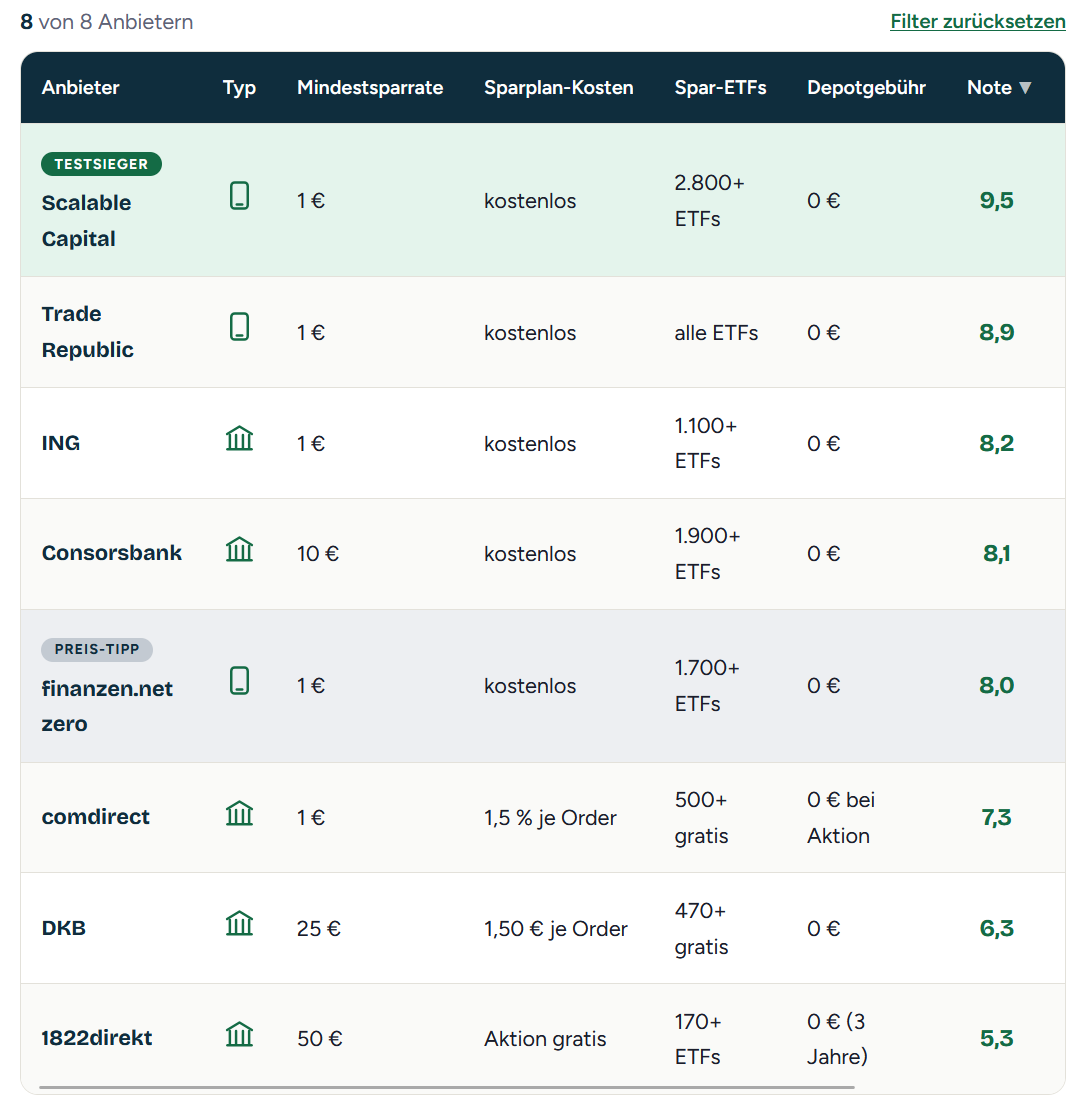
Task: Click Consorsbank's 8,1 rating
Action: (x=996, y=553)
